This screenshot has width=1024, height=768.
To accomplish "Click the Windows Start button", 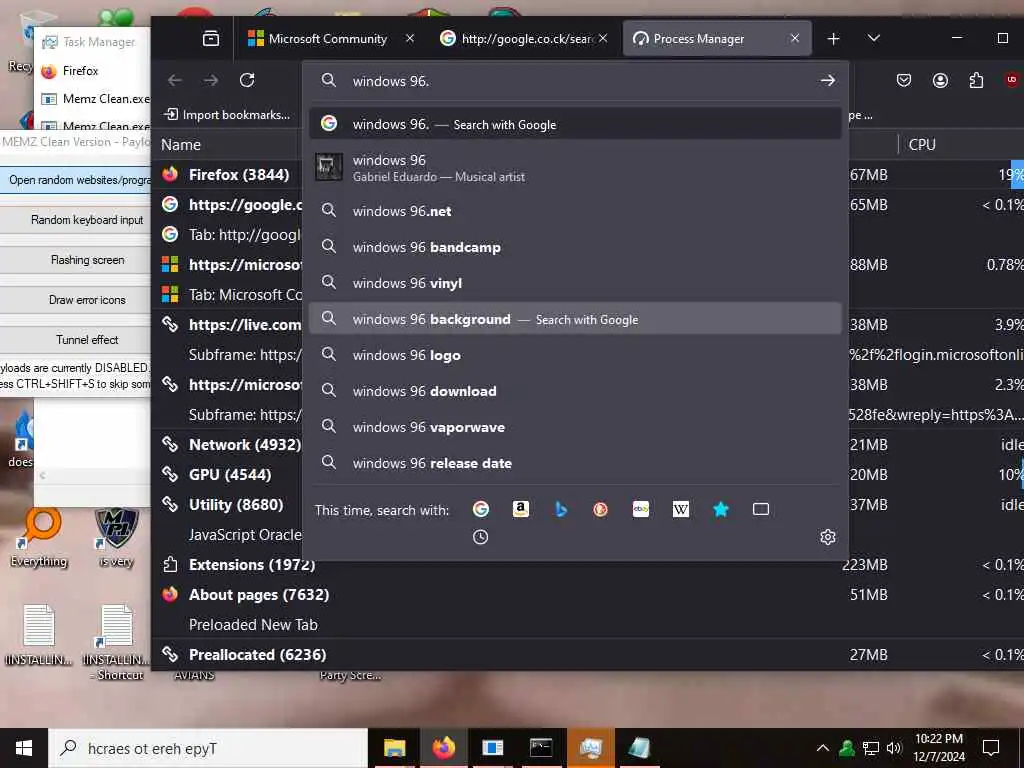I will (24, 748).
